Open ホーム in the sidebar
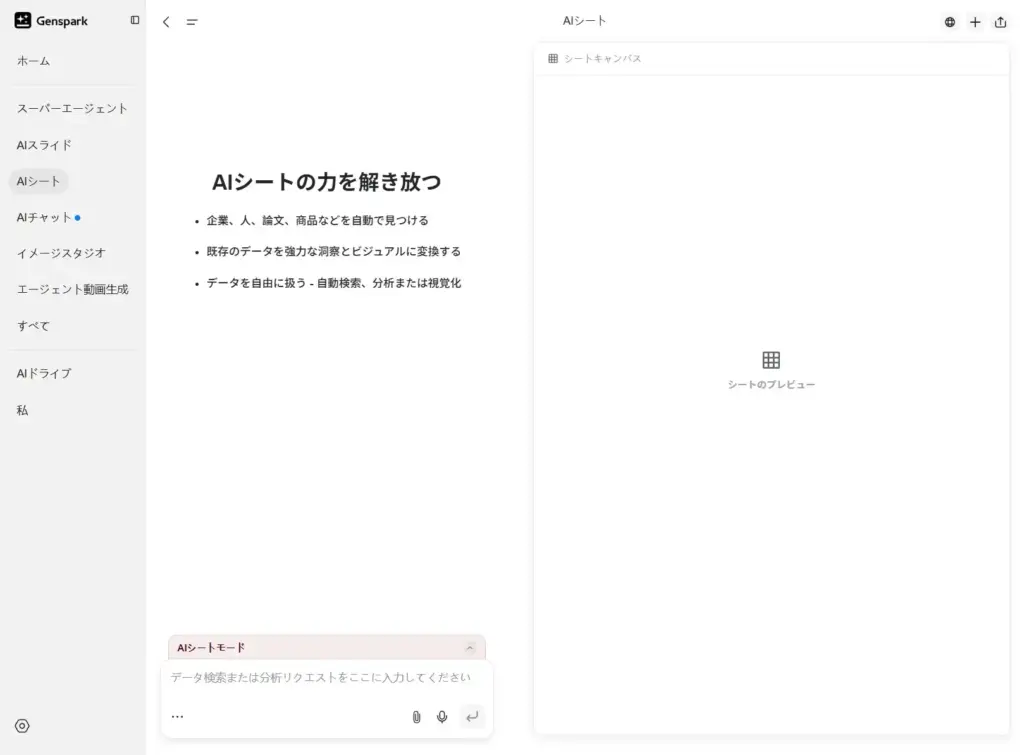 tap(33, 61)
